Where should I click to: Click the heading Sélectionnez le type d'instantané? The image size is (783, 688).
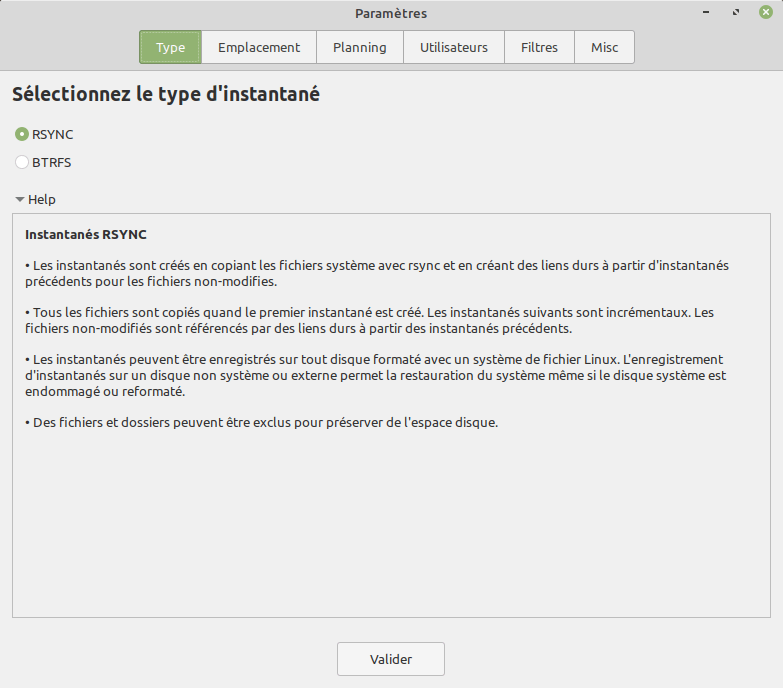(x=166, y=95)
